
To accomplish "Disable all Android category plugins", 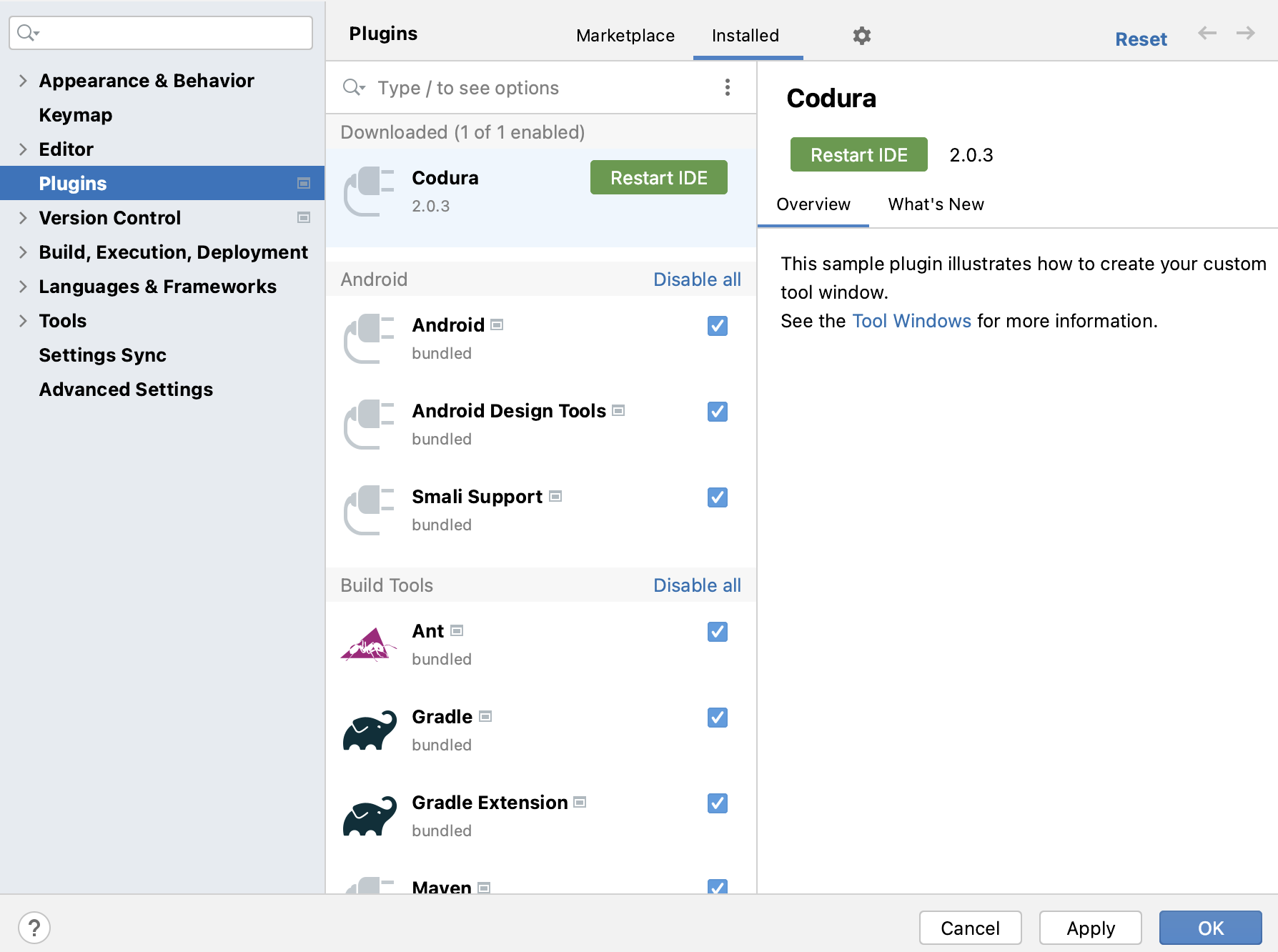I will pos(697,279).
